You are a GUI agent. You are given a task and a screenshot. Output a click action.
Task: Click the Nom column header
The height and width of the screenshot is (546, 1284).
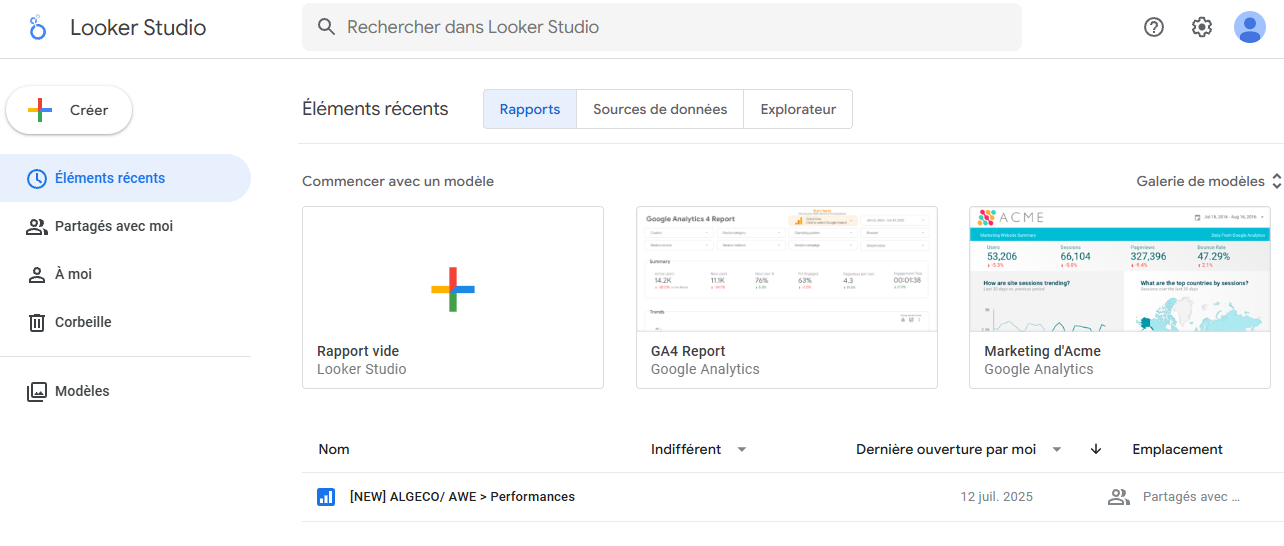click(334, 450)
